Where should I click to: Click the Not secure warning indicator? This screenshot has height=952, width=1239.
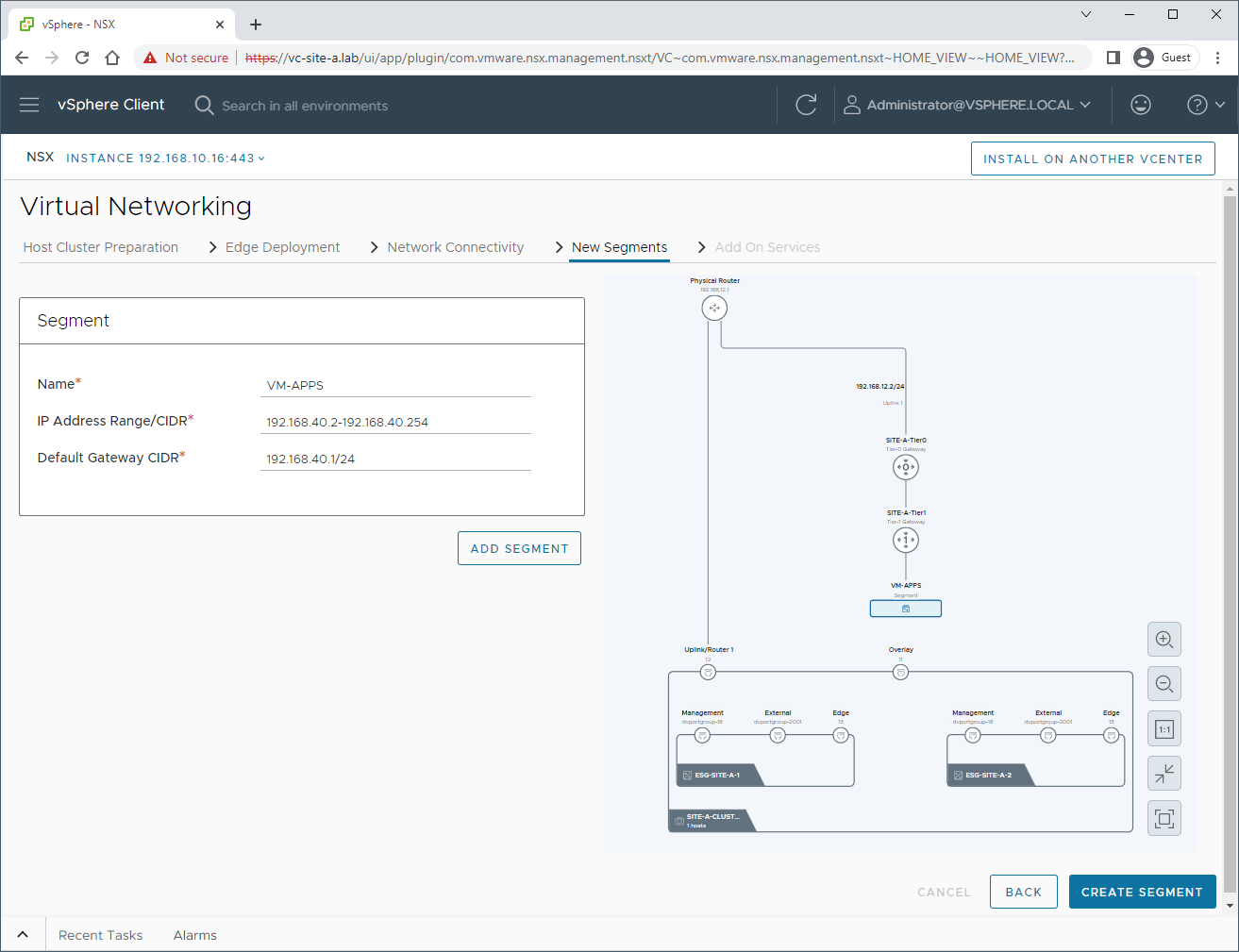186,58
